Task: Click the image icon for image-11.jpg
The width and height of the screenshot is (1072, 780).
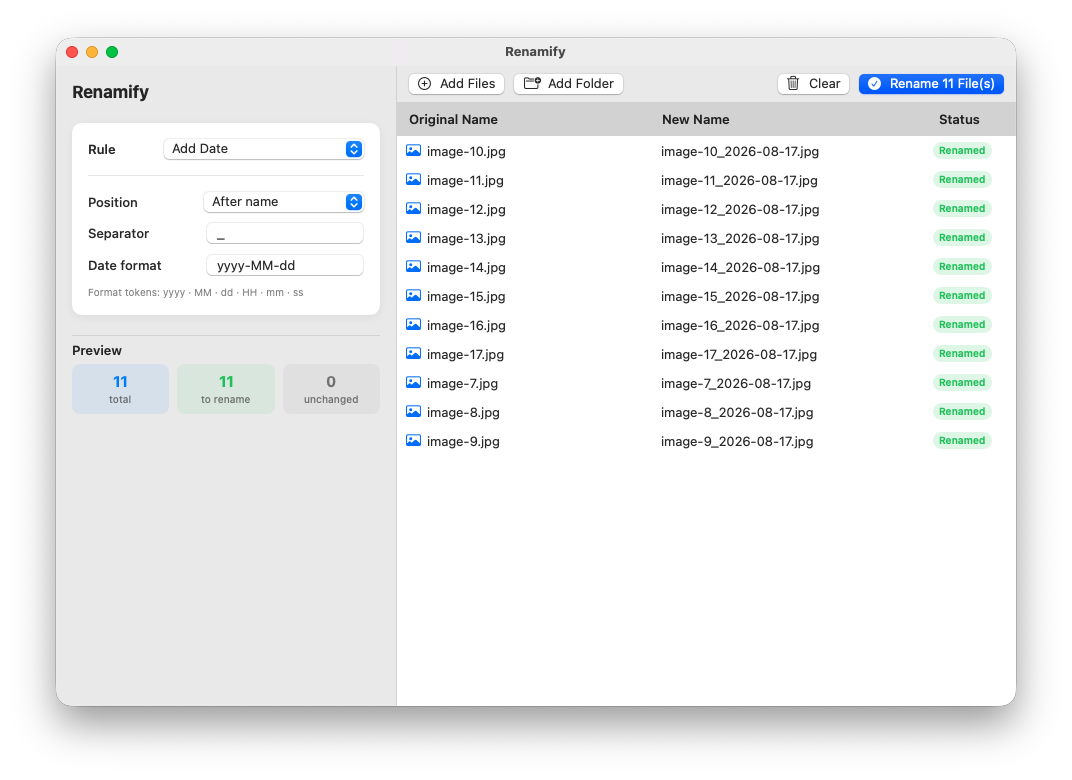Action: click(x=414, y=180)
